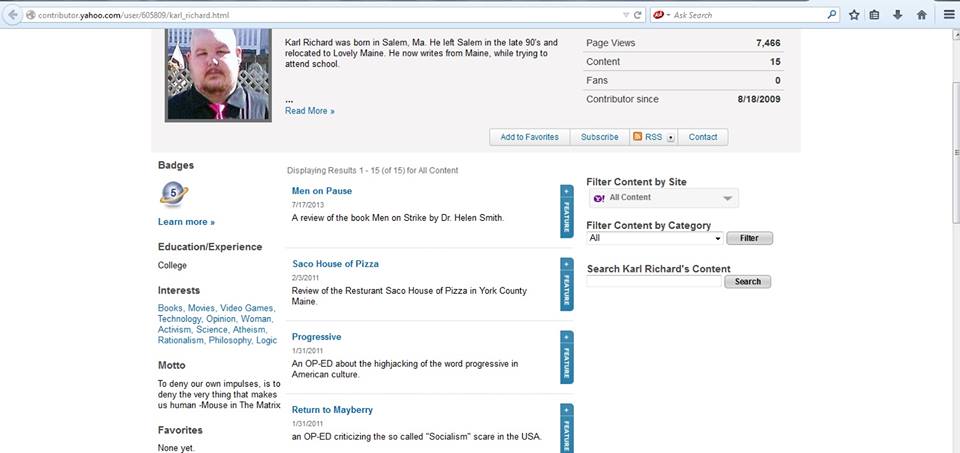Reload the page with the refresh icon
This screenshot has width=960, height=453.
pyautogui.click(x=637, y=15)
